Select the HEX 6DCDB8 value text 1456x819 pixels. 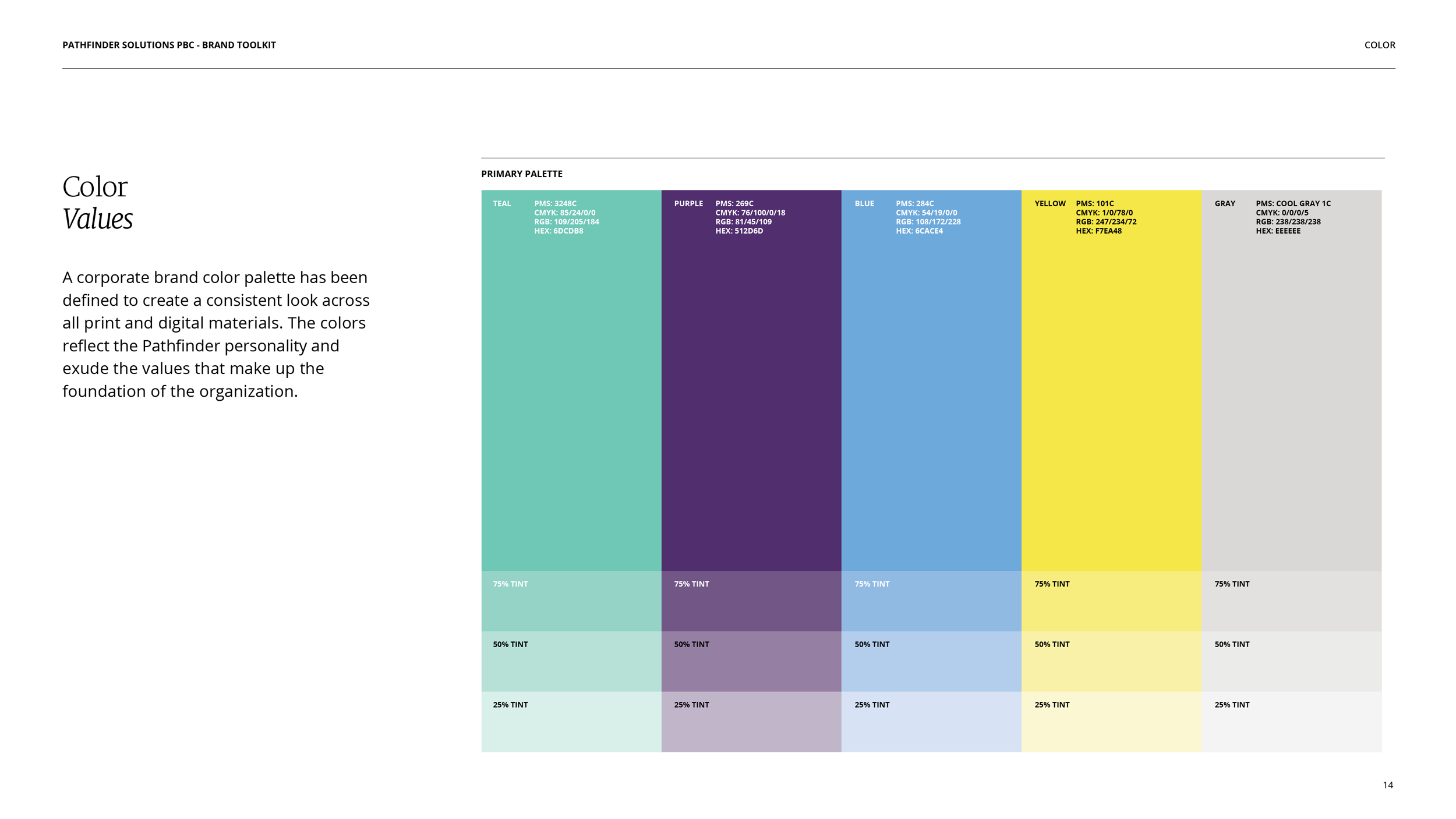(x=559, y=230)
